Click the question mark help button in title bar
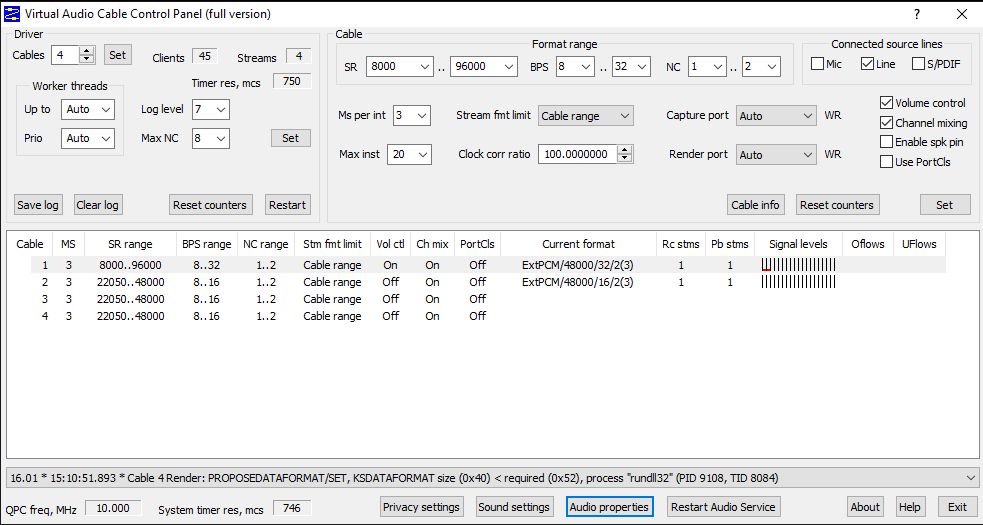Image resolution: width=983 pixels, height=525 pixels. tap(916, 14)
